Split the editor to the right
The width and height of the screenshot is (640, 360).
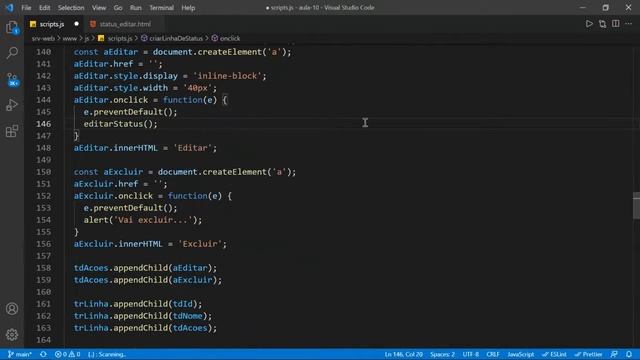616,24
